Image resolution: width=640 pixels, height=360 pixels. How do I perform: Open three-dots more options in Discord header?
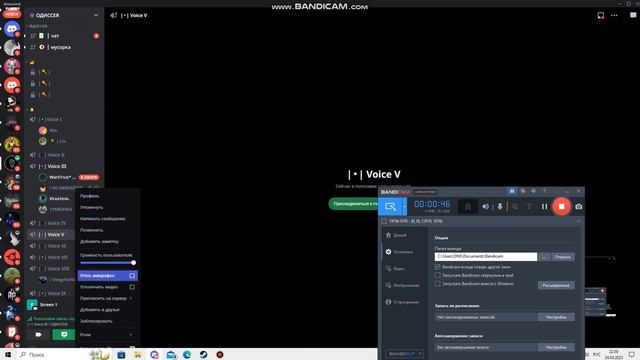pyautogui.click(x=614, y=16)
